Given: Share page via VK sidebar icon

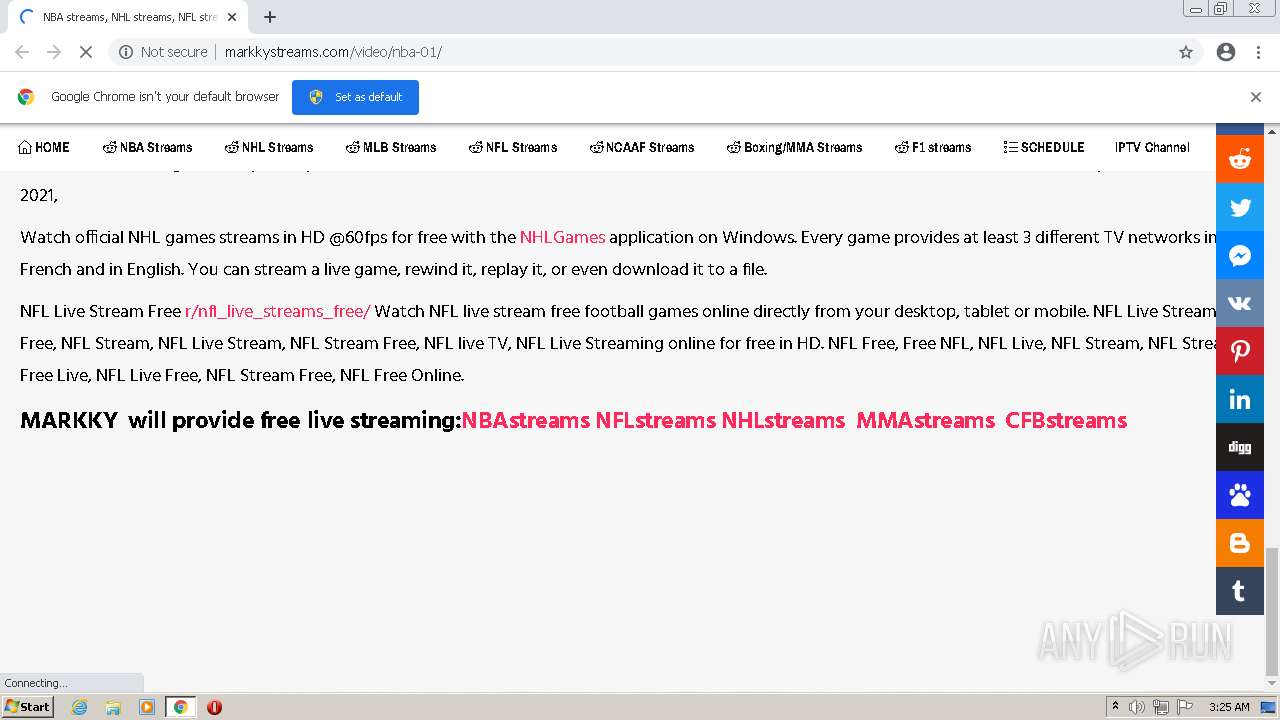Looking at the screenshot, I should pos(1240,304).
